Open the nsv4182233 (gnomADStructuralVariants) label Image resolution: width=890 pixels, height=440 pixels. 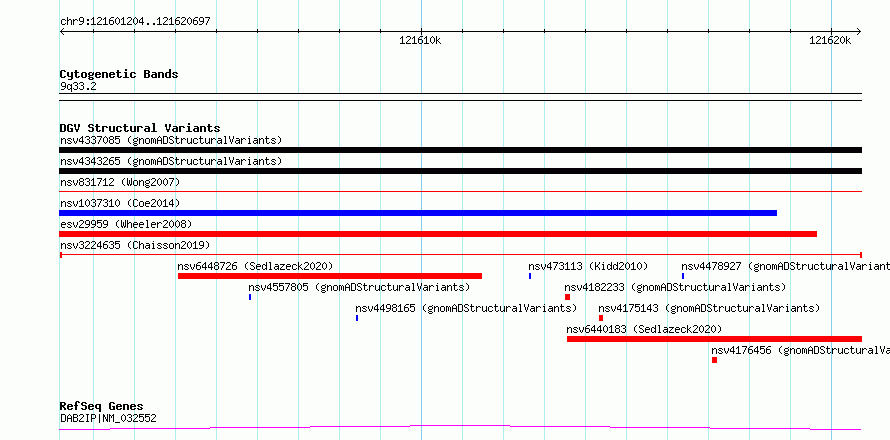[675, 287]
